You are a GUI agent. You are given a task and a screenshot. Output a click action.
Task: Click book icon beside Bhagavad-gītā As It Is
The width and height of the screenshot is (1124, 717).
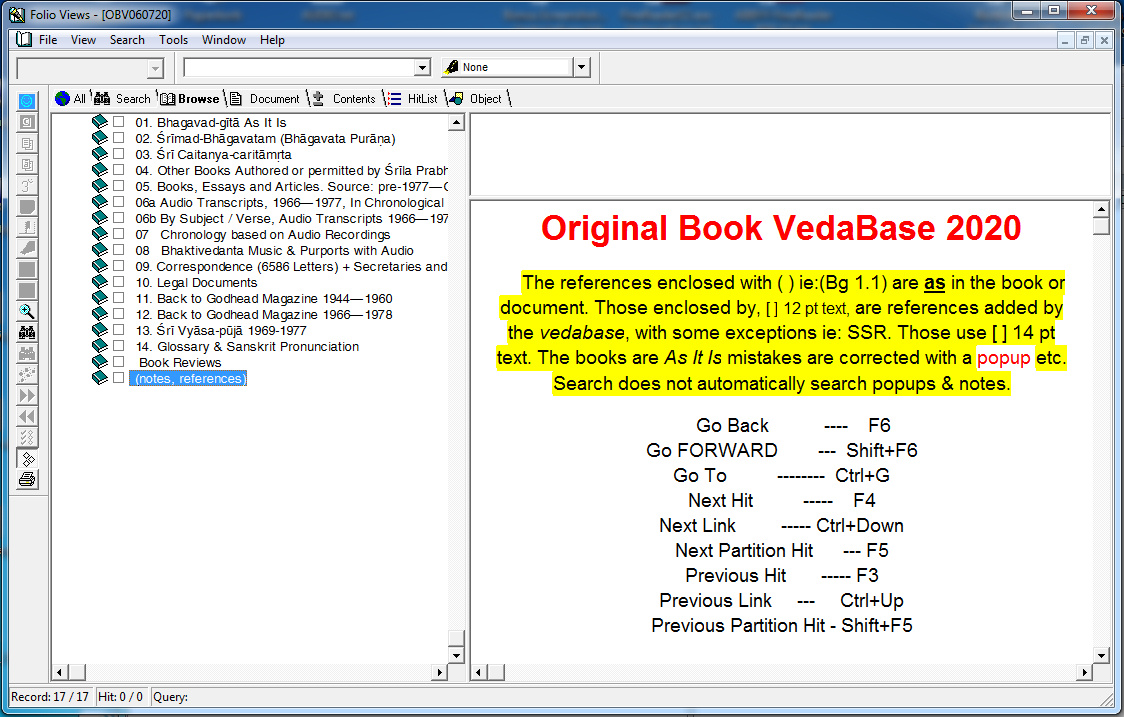point(100,122)
